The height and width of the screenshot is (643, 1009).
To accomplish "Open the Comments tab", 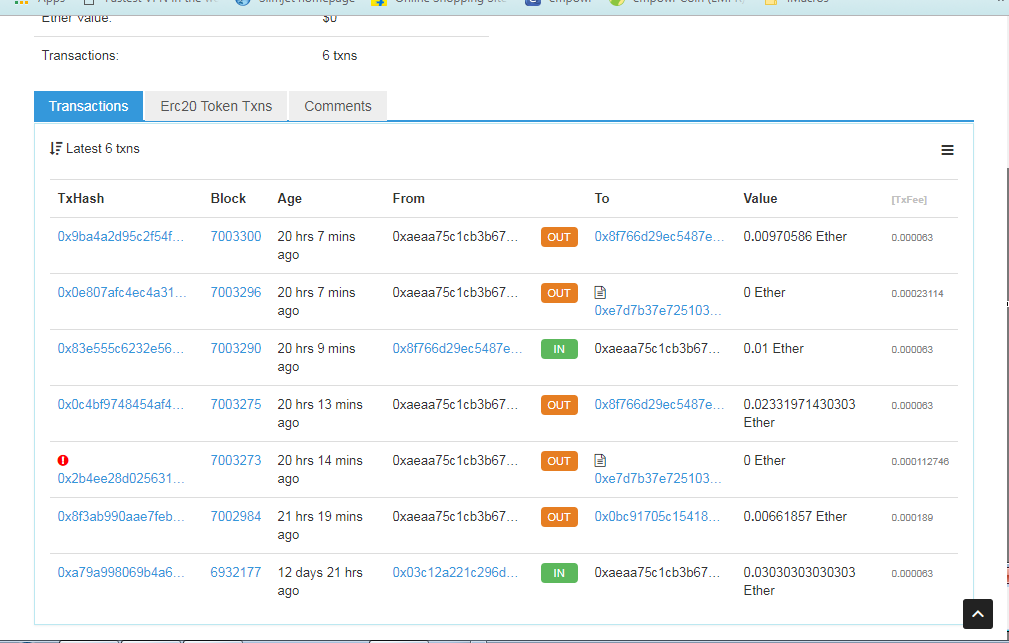I will click(338, 106).
